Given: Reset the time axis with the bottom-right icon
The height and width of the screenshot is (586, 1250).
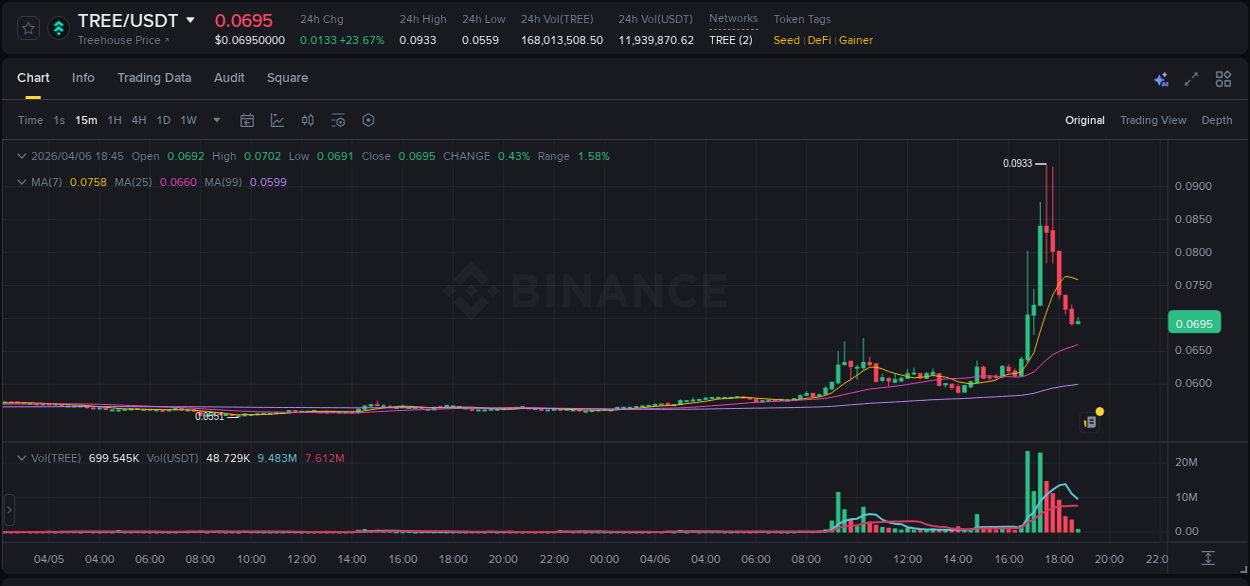Looking at the screenshot, I should pos(1208,557).
